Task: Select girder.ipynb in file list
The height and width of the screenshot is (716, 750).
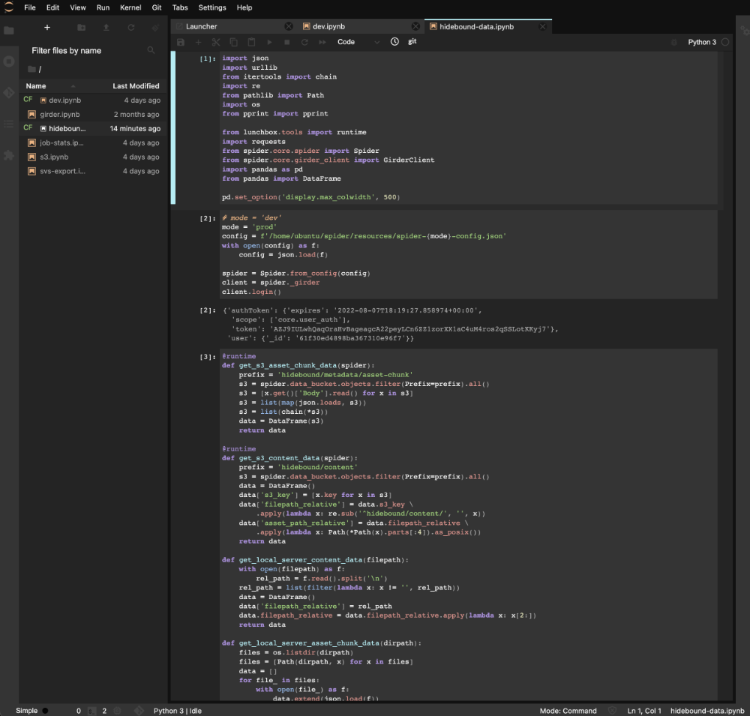Action: pos(93,114)
